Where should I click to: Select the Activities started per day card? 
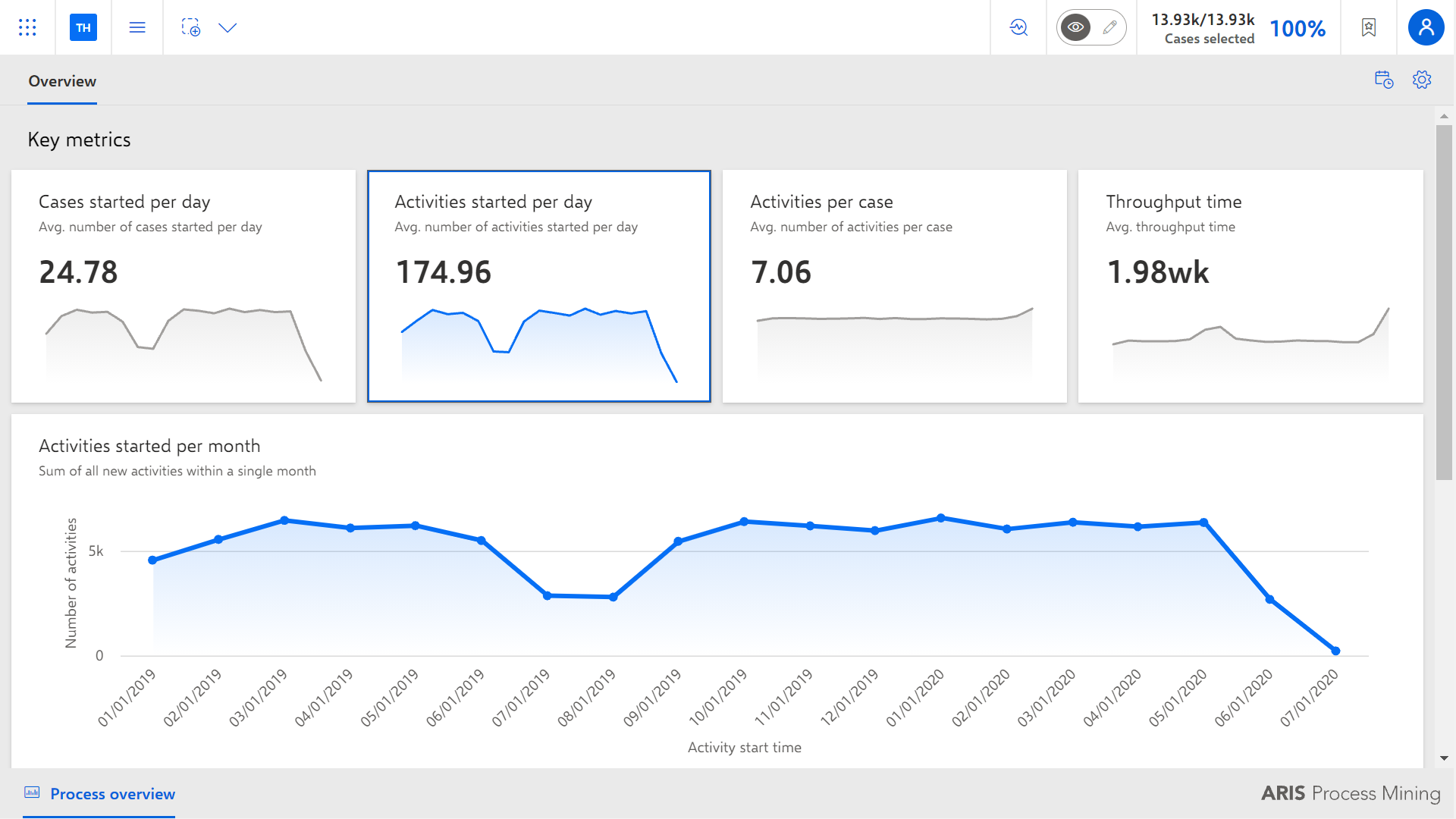click(x=539, y=286)
